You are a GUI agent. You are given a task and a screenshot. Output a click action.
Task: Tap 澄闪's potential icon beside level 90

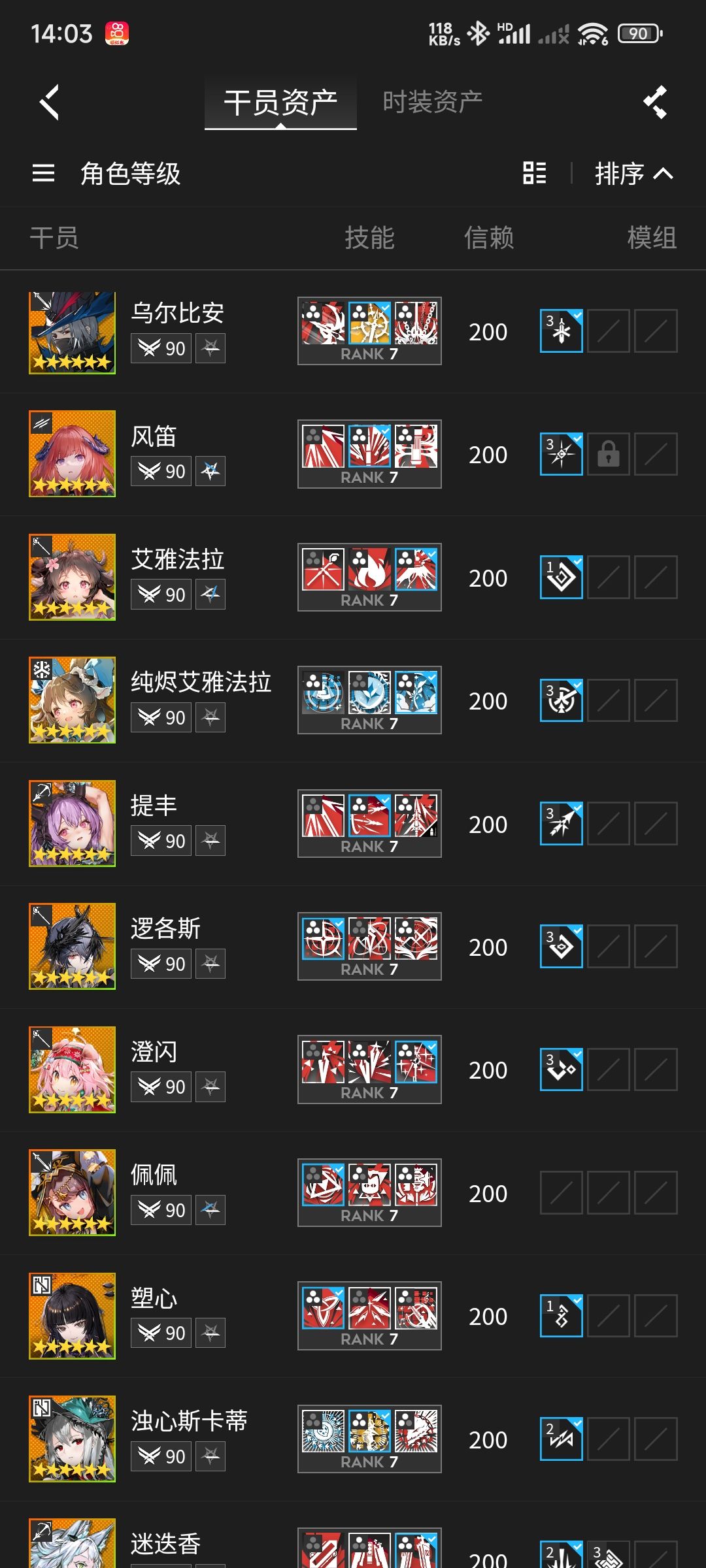(x=210, y=1086)
